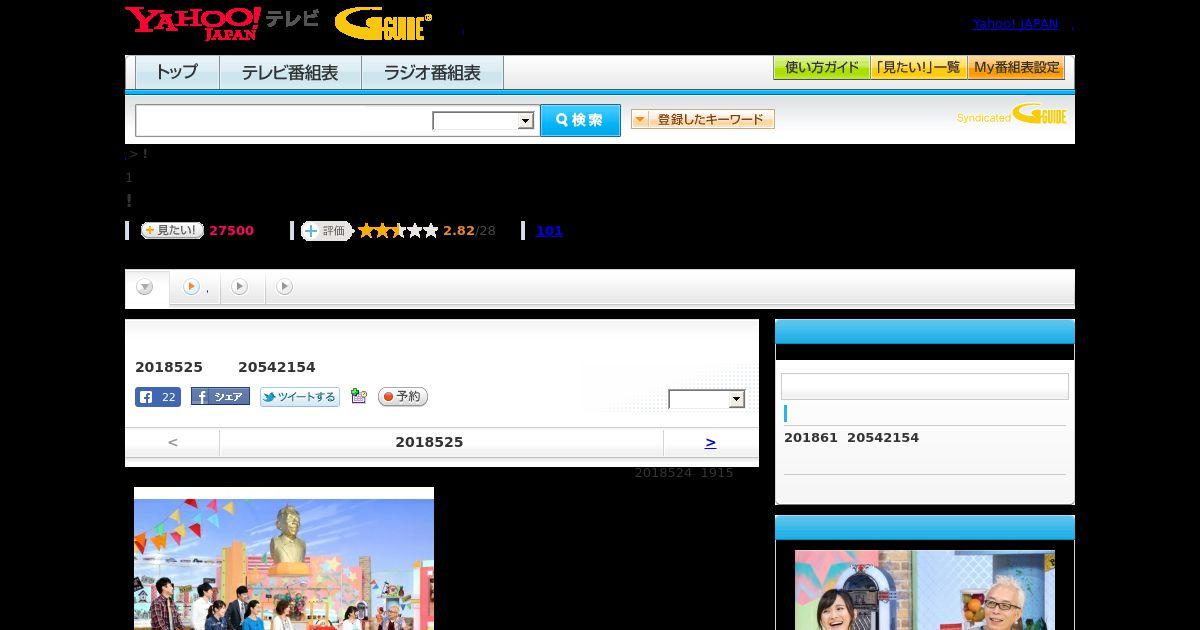Open the テレビ番組表 tab
This screenshot has height=630, width=1200.
tap(290, 72)
